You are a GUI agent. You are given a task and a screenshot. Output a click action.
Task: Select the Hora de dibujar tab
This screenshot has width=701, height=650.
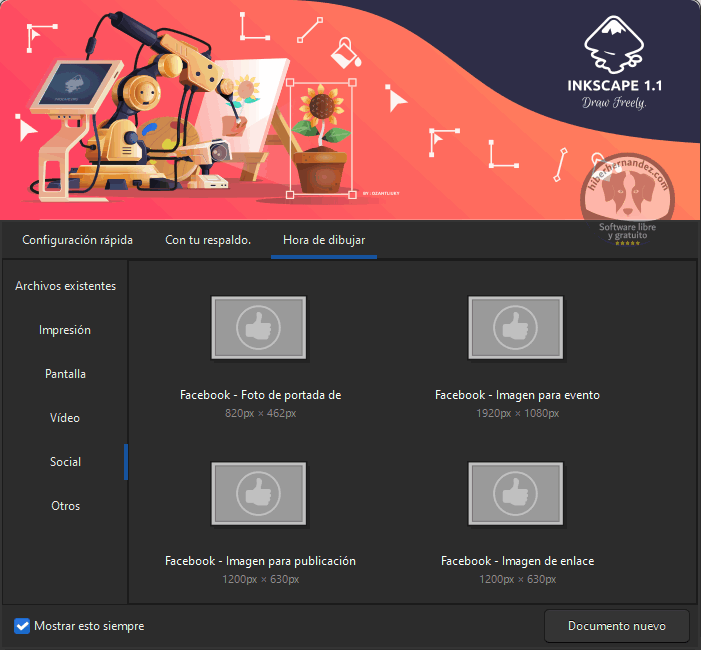[x=324, y=240]
